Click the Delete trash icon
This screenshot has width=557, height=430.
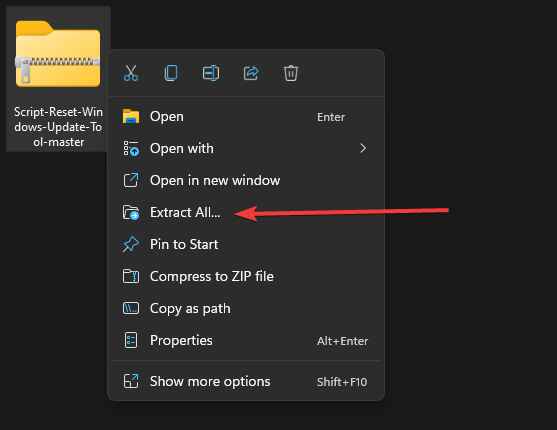point(291,73)
